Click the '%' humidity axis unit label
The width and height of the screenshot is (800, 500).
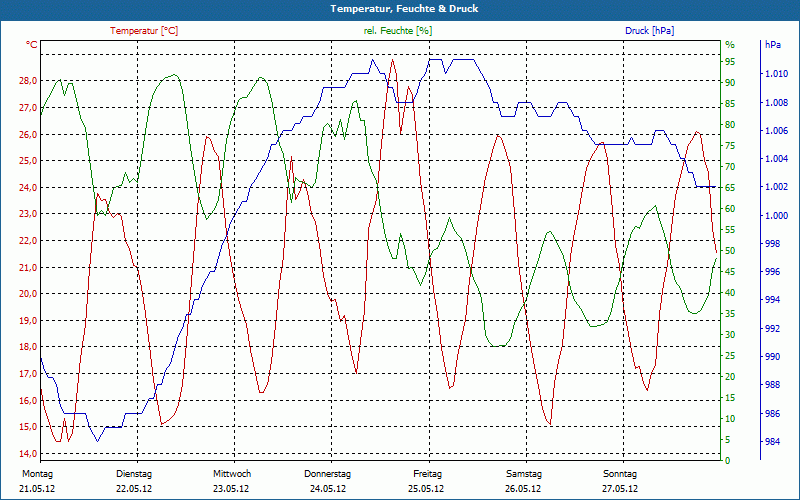[x=730, y=45]
